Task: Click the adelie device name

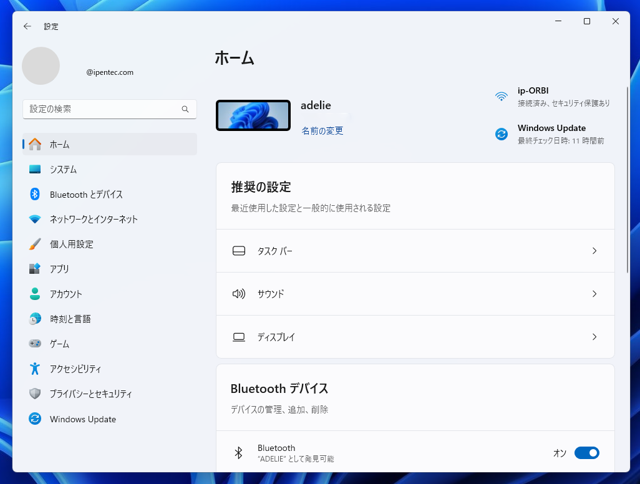Action: (x=316, y=105)
